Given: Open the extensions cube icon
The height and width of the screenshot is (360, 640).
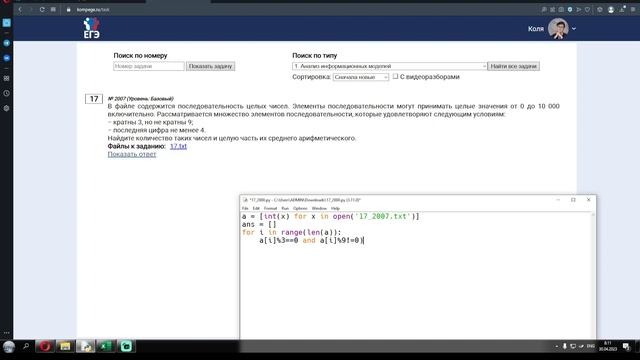Looking at the screenshot, I should pyautogui.click(x=600, y=9).
